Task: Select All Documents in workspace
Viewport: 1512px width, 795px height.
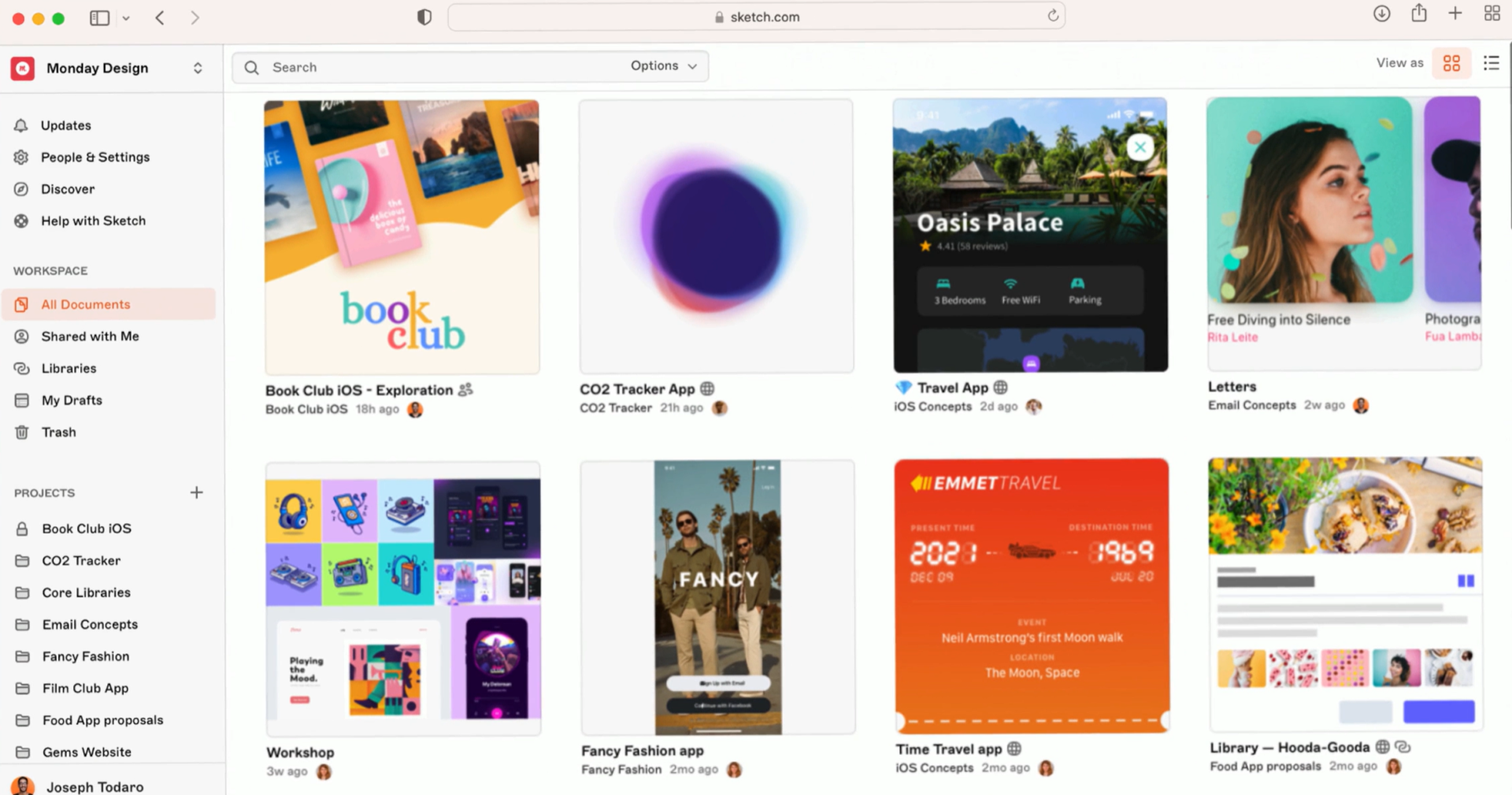Action: [x=109, y=304]
